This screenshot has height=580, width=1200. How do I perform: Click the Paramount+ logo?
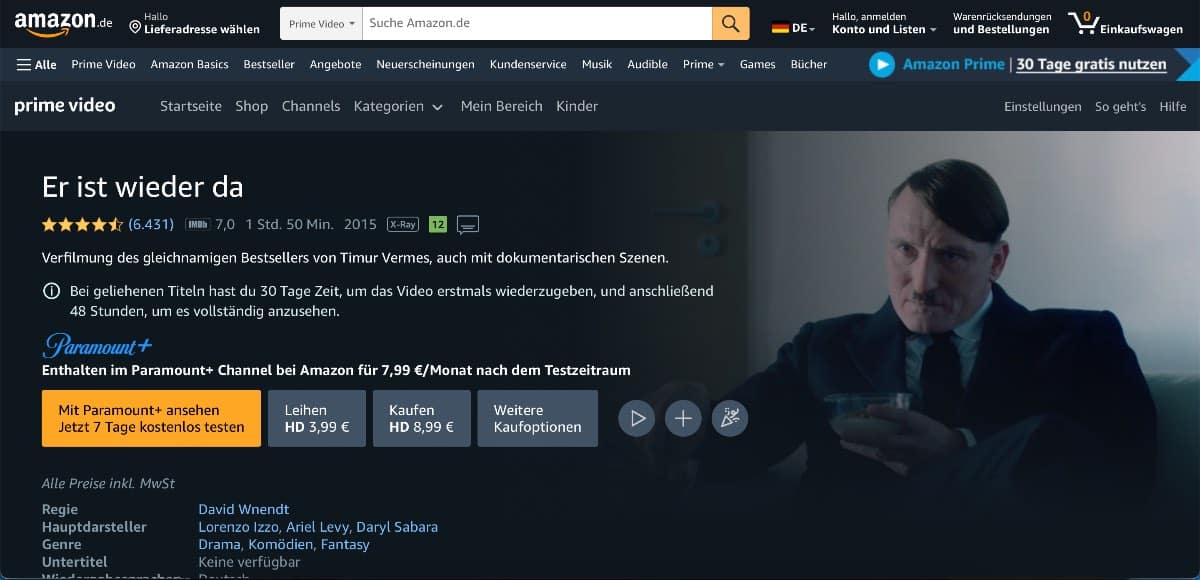pyautogui.click(x=97, y=345)
